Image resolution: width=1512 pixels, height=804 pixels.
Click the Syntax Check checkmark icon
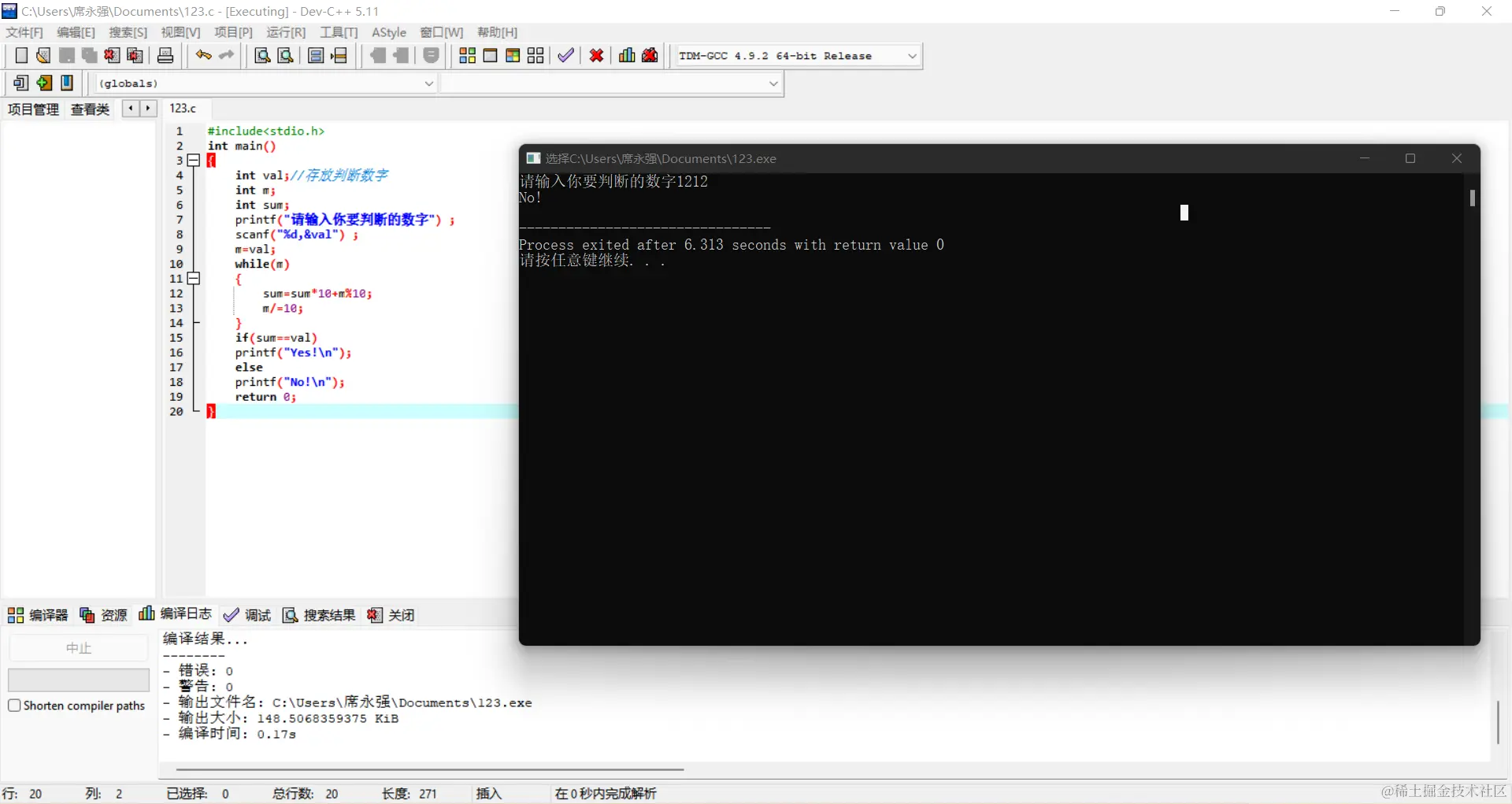point(565,55)
